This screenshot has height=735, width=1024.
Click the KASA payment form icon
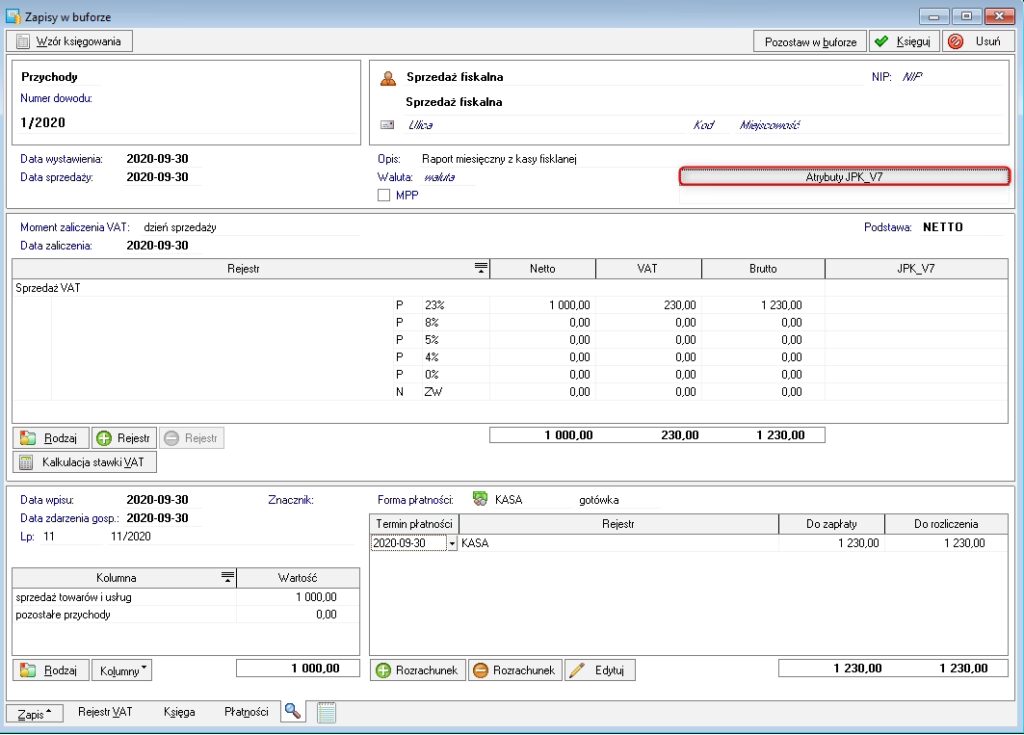480,499
